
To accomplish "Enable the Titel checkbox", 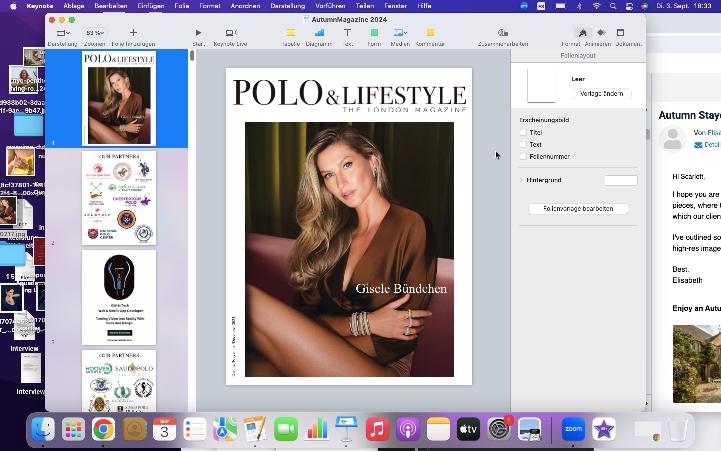I will (x=523, y=132).
